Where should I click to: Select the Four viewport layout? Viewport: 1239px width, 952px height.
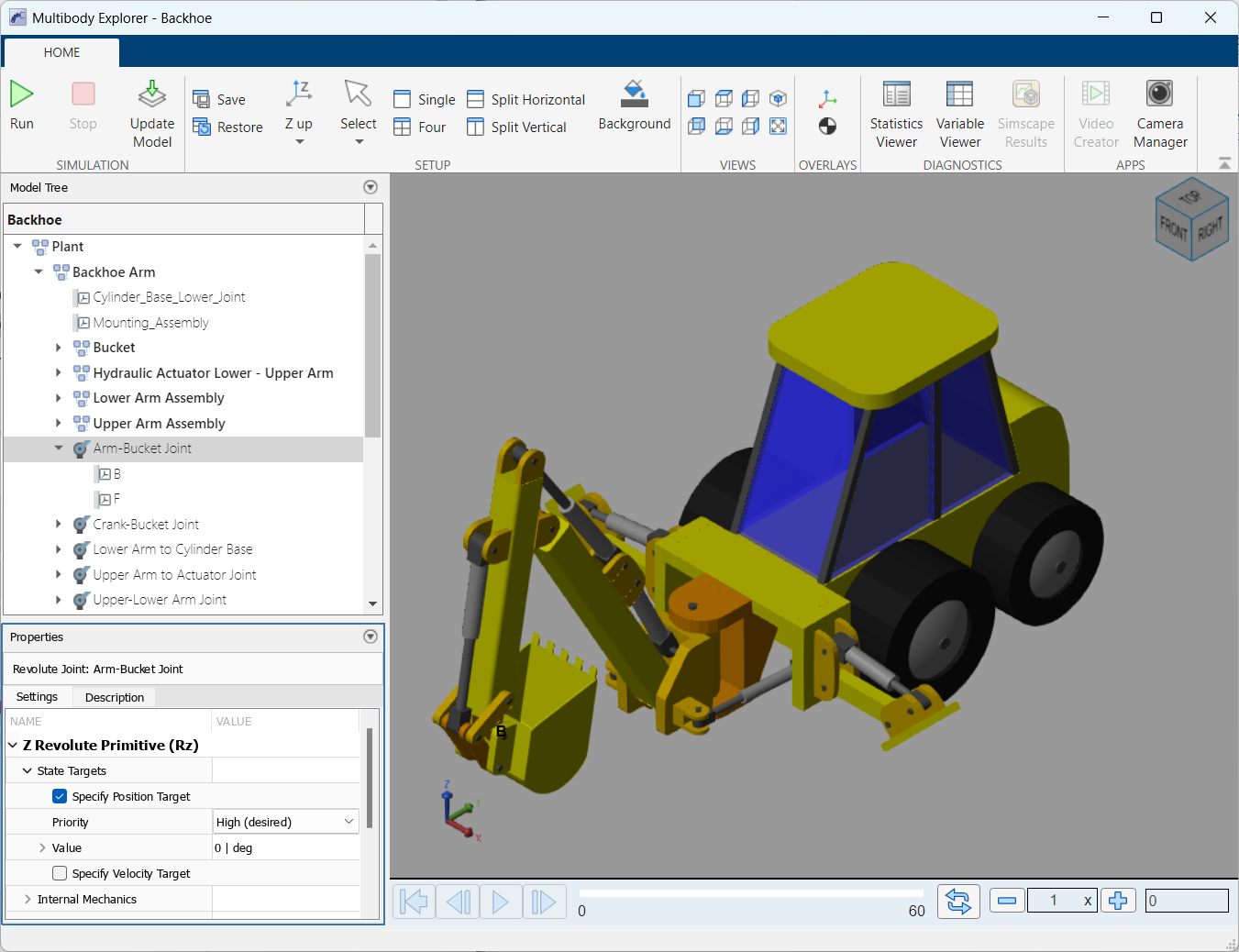pos(420,127)
